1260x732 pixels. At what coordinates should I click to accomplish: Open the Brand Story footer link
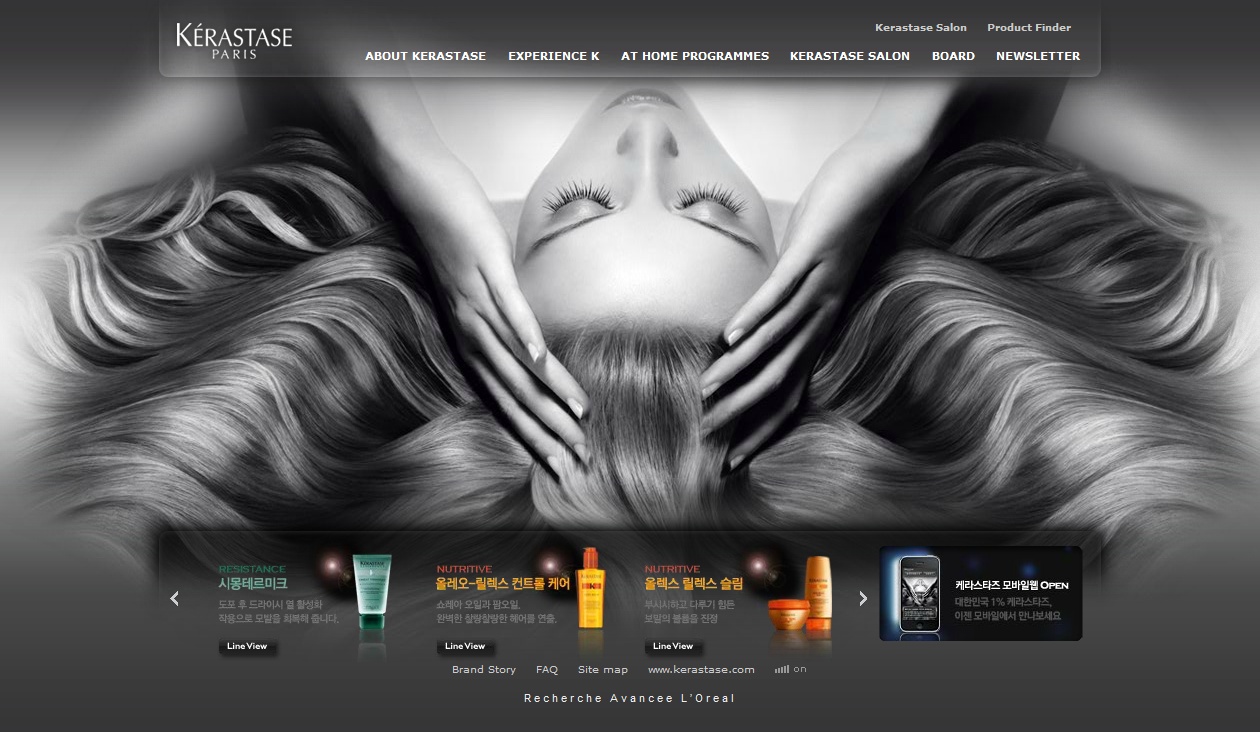coord(484,670)
